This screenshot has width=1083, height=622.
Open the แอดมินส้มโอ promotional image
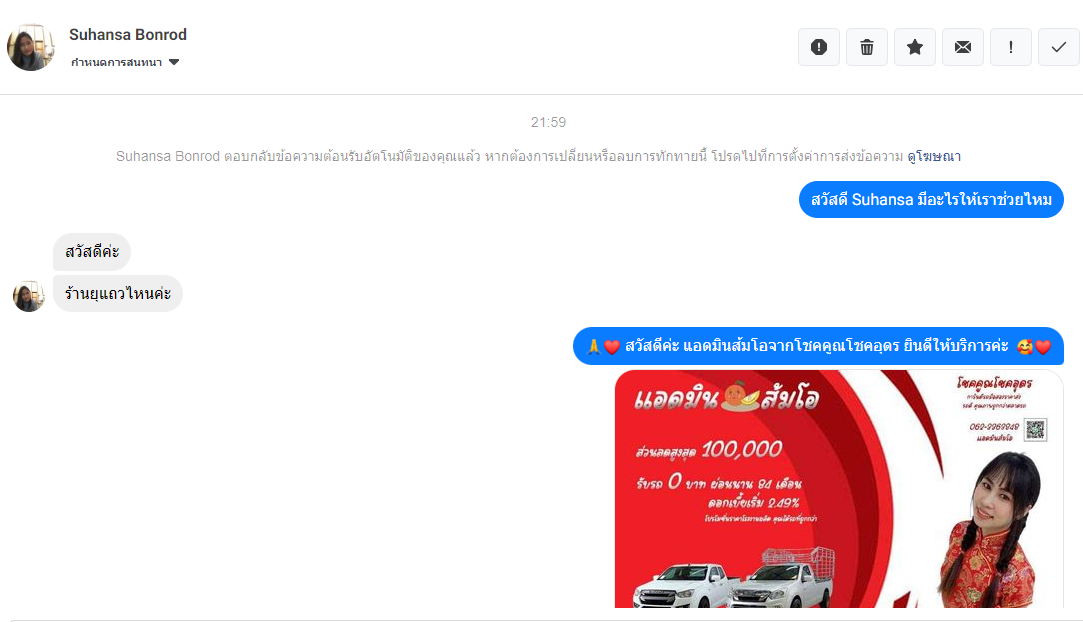point(838,489)
